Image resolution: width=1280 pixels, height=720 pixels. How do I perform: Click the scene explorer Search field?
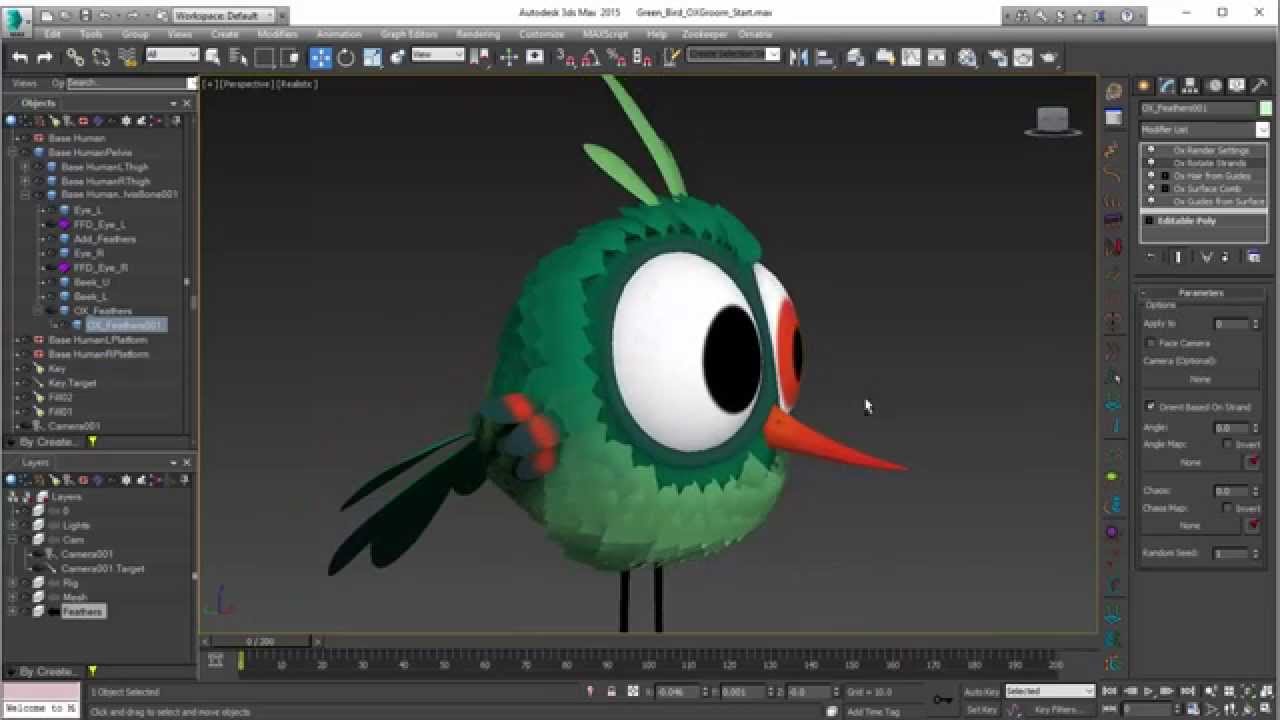coord(127,83)
